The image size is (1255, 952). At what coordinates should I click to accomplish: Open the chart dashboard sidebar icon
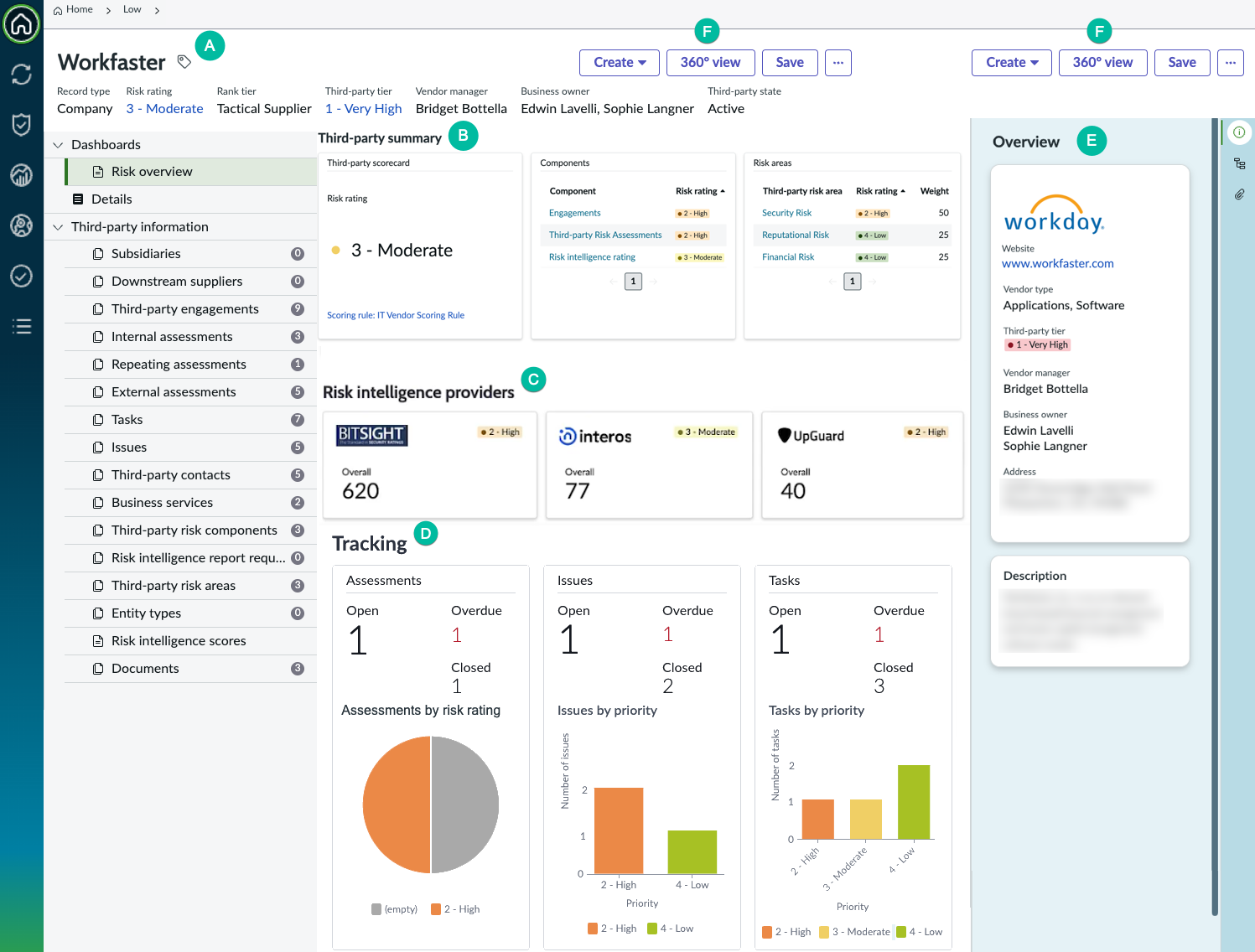click(x=22, y=175)
